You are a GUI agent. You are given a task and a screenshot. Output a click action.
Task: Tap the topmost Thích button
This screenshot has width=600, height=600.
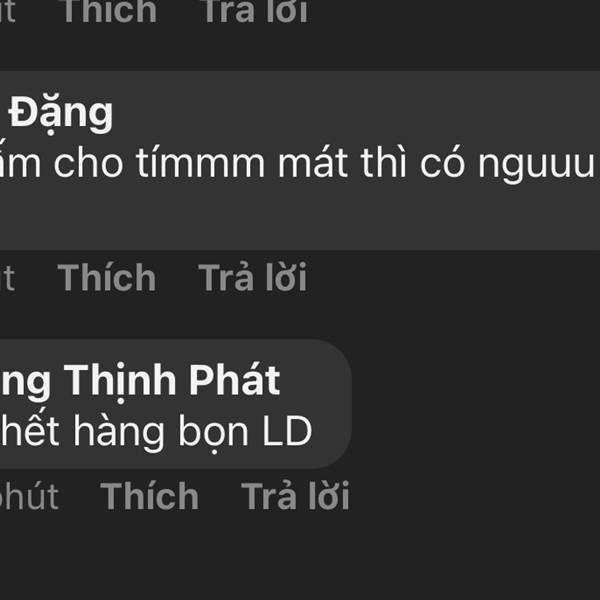(110, 11)
